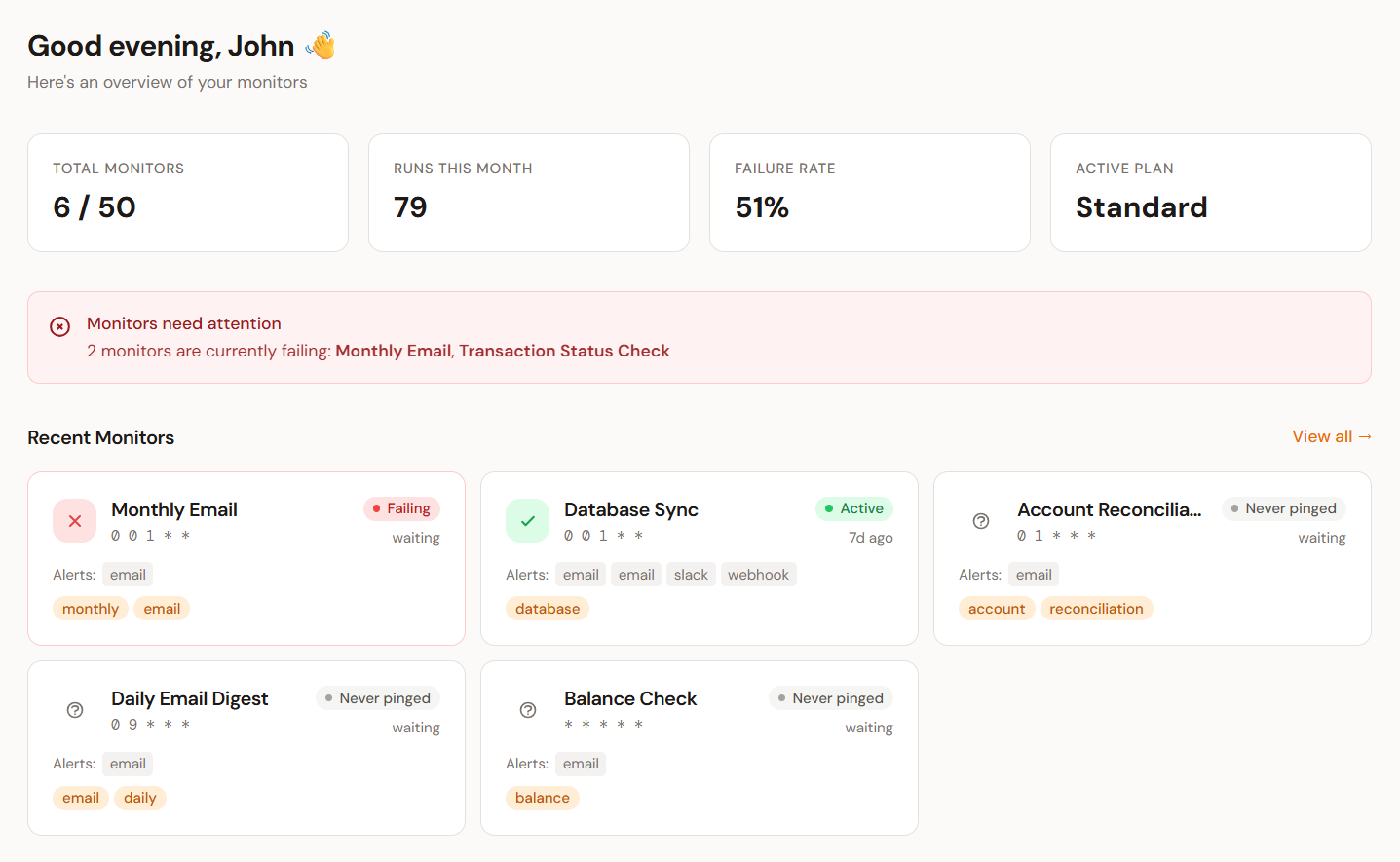Image resolution: width=1400 pixels, height=862 pixels.
Task: Open the View all monitors link
Action: 1332,436
